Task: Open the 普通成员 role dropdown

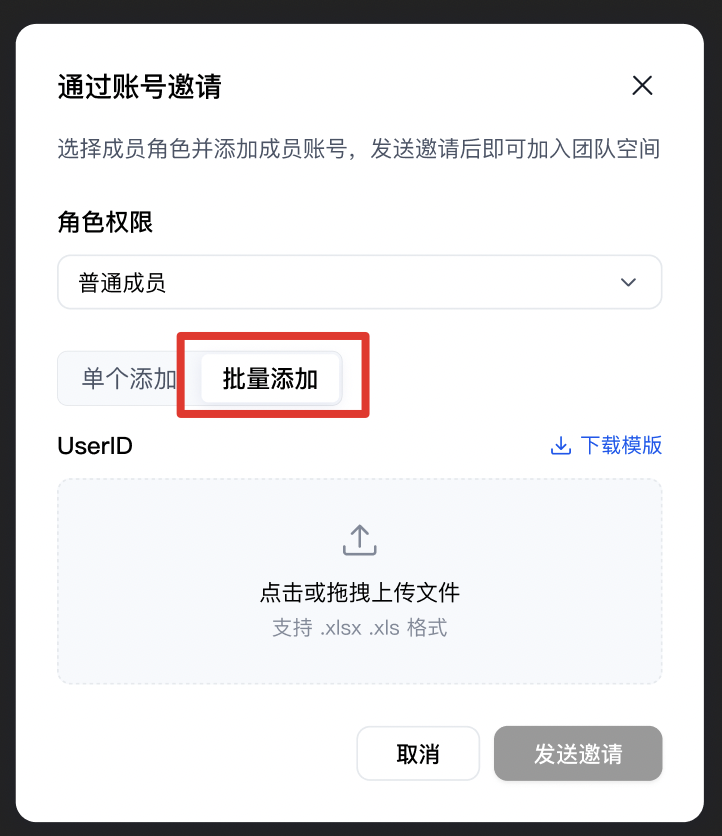Action: tap(359, 282)
